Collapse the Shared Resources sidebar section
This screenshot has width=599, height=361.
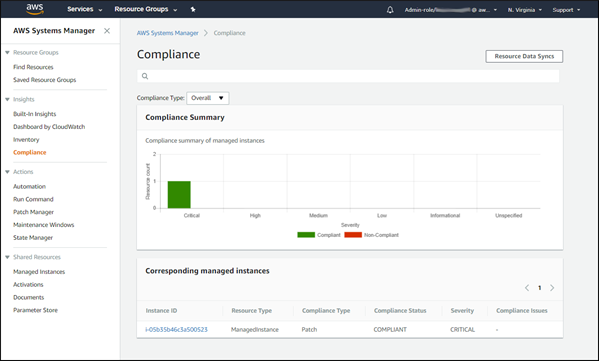click(7, 257)
